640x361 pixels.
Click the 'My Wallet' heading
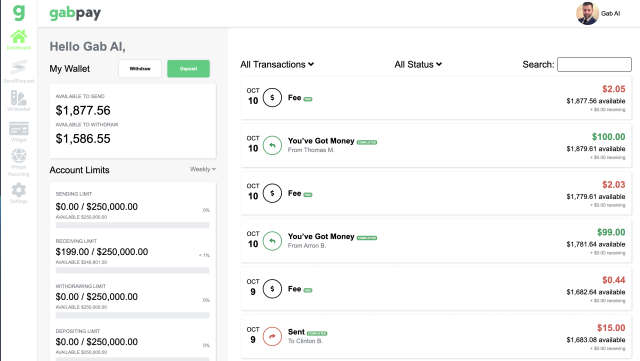point(69,69)
